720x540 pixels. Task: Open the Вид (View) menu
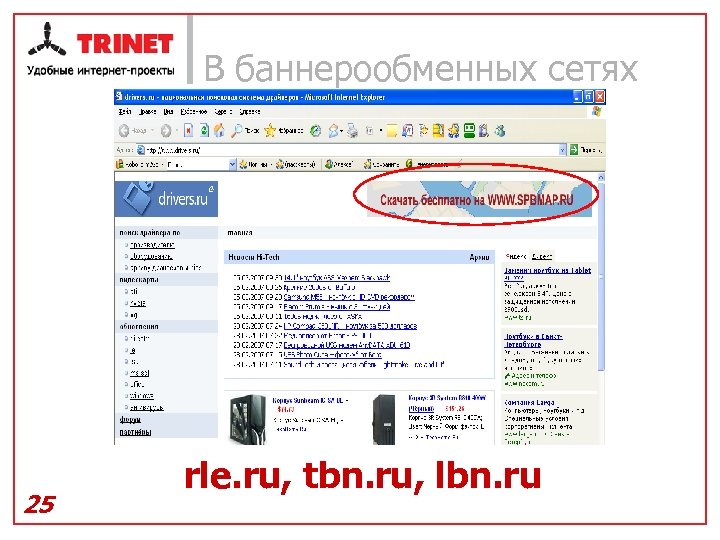click(x=169, y=112)
